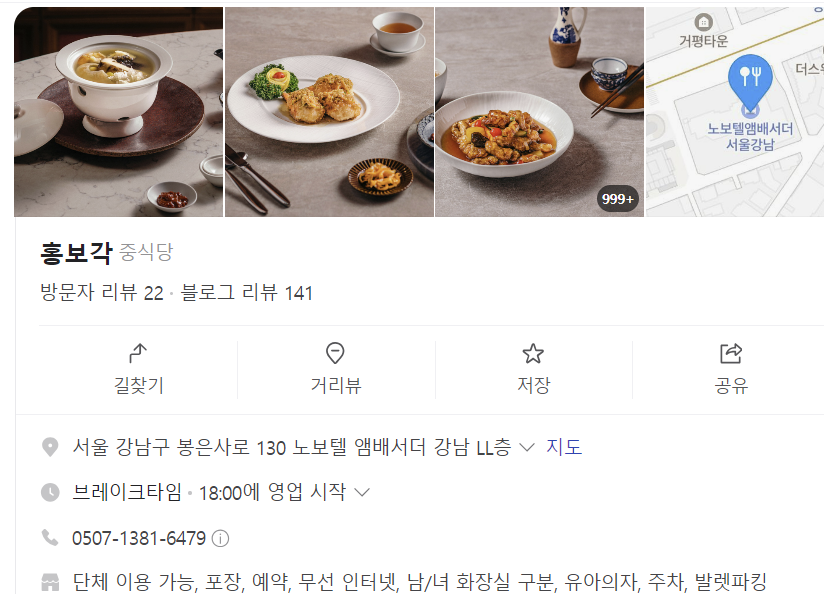Click the amenities store icon
Image resolution: width=824 pixels, height=594 pixels.
click(x=50, y=582)
